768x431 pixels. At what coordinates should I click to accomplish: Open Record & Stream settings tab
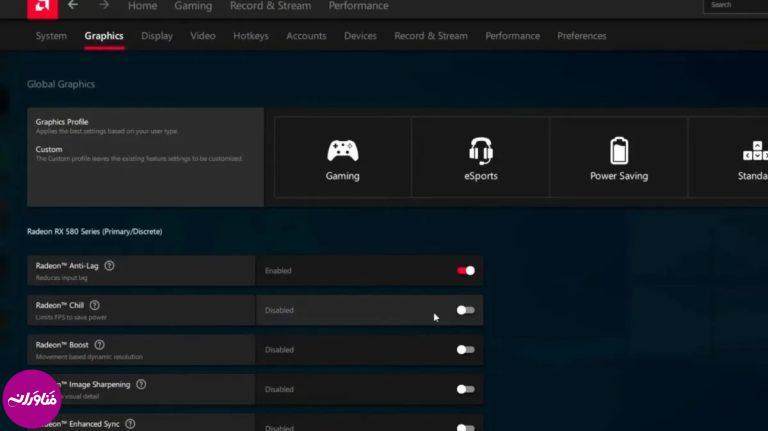[431, 36]
